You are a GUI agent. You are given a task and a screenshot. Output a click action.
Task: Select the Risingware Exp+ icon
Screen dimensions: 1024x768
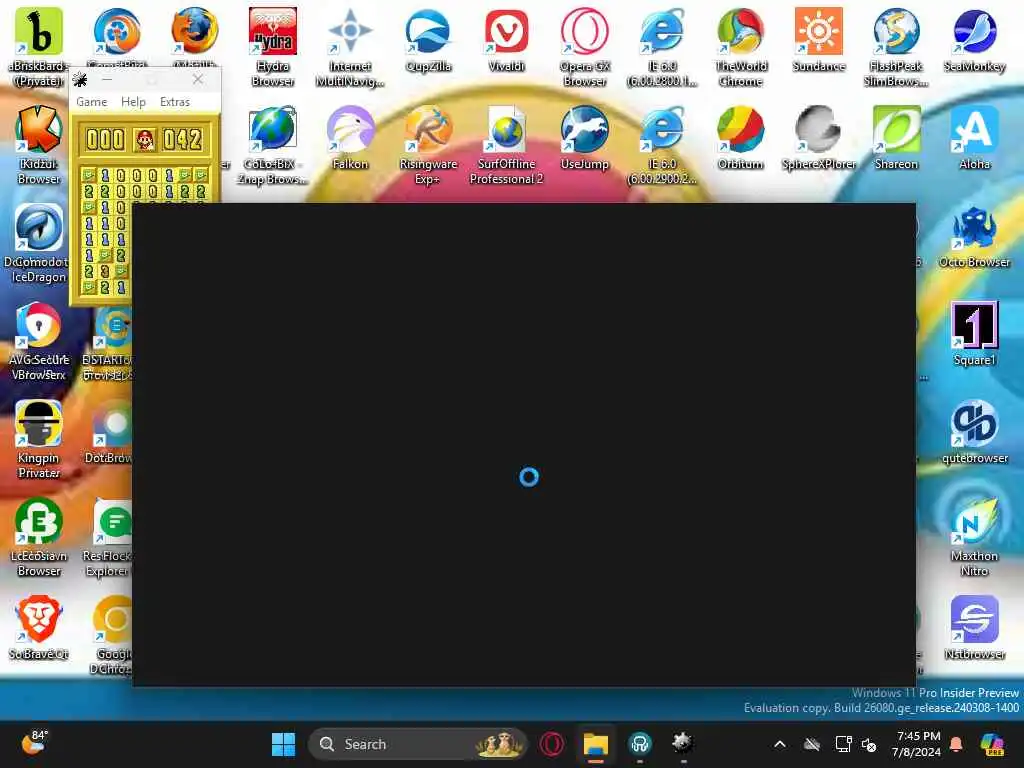[428, 144]
